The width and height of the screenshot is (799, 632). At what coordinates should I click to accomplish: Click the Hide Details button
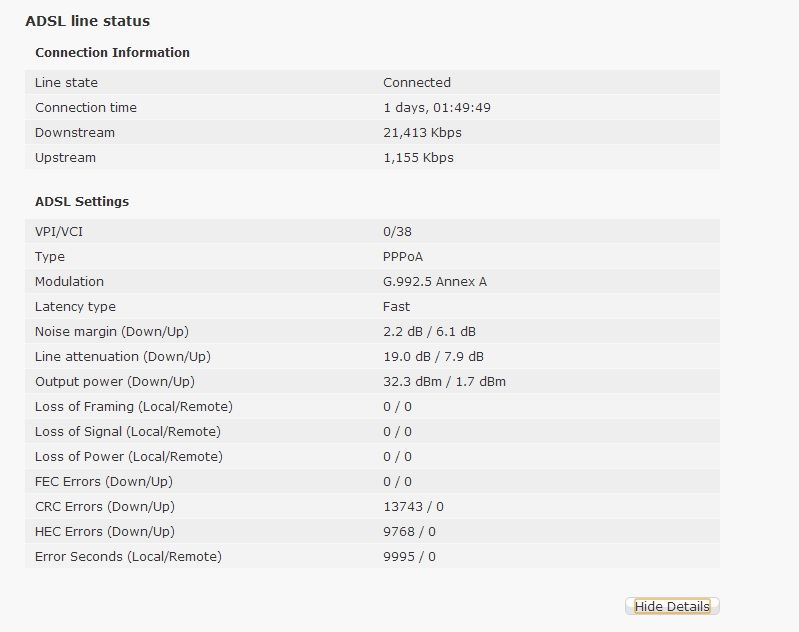(x=672, y=606)
